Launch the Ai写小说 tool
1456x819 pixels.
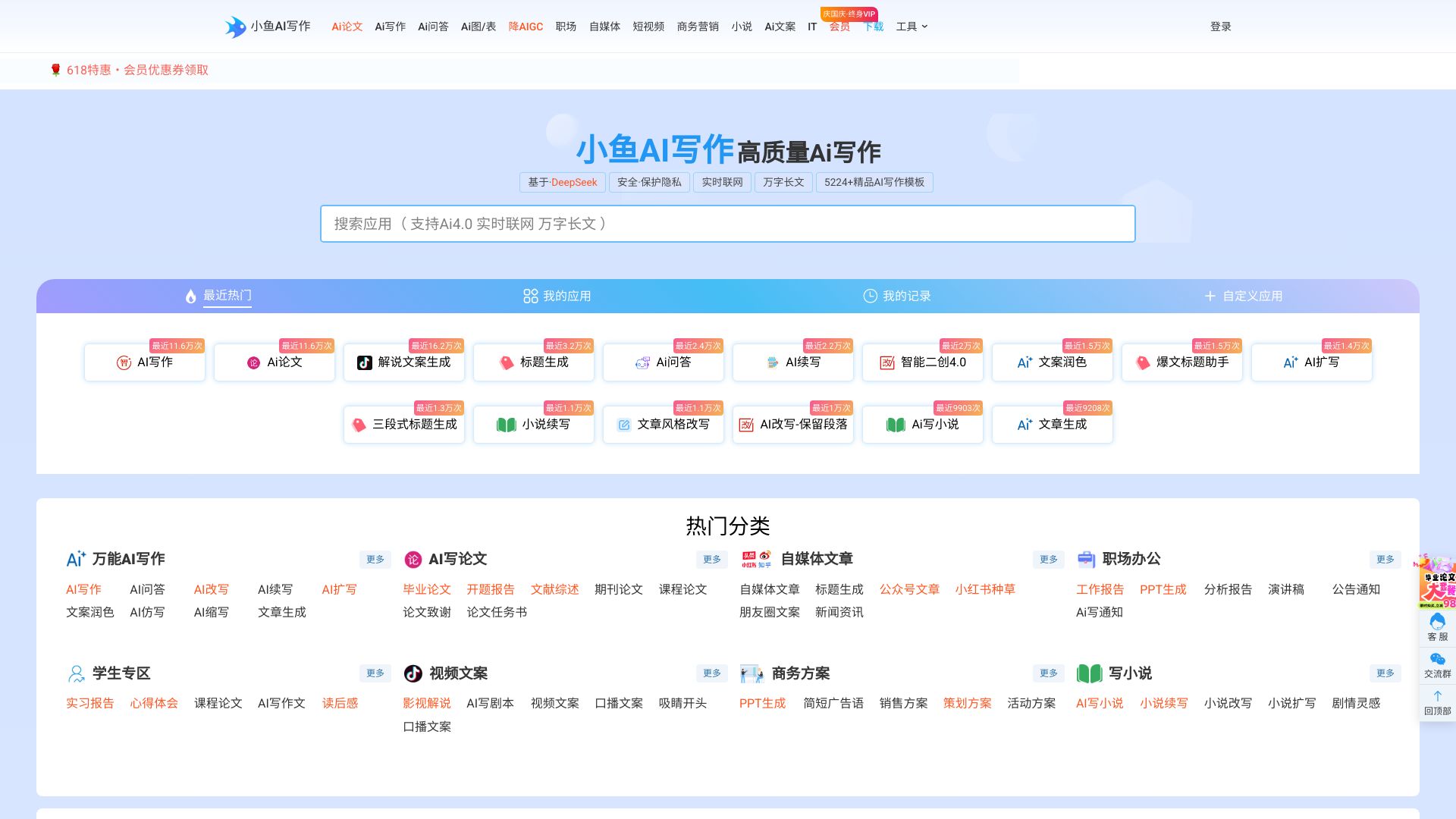click(922, 425)
